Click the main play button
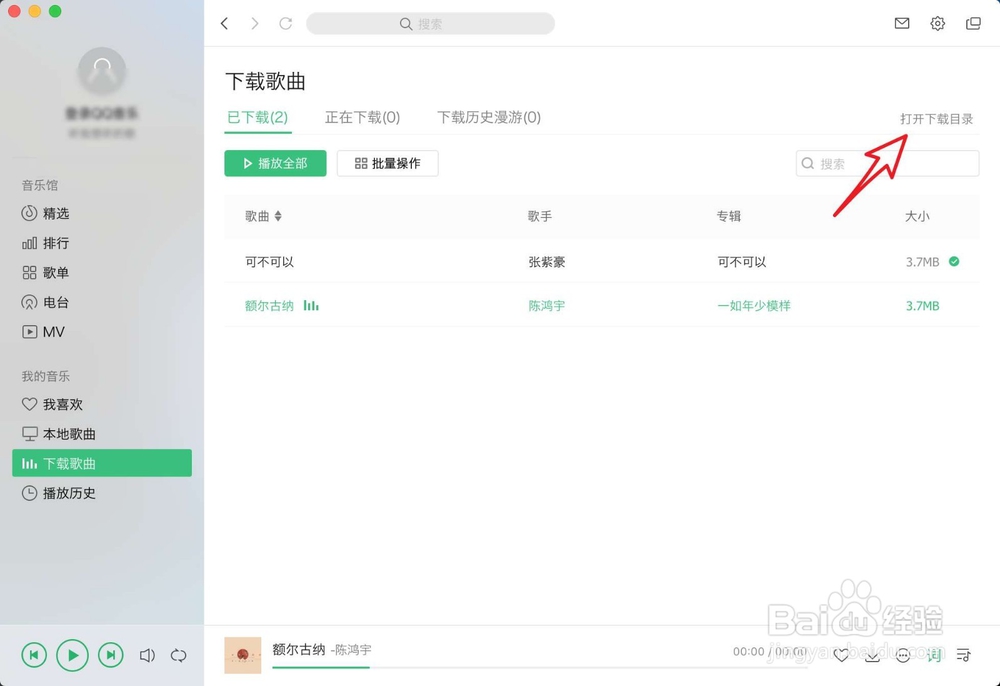Screen dimensions: 1000x686 click(x=72, y=655)
